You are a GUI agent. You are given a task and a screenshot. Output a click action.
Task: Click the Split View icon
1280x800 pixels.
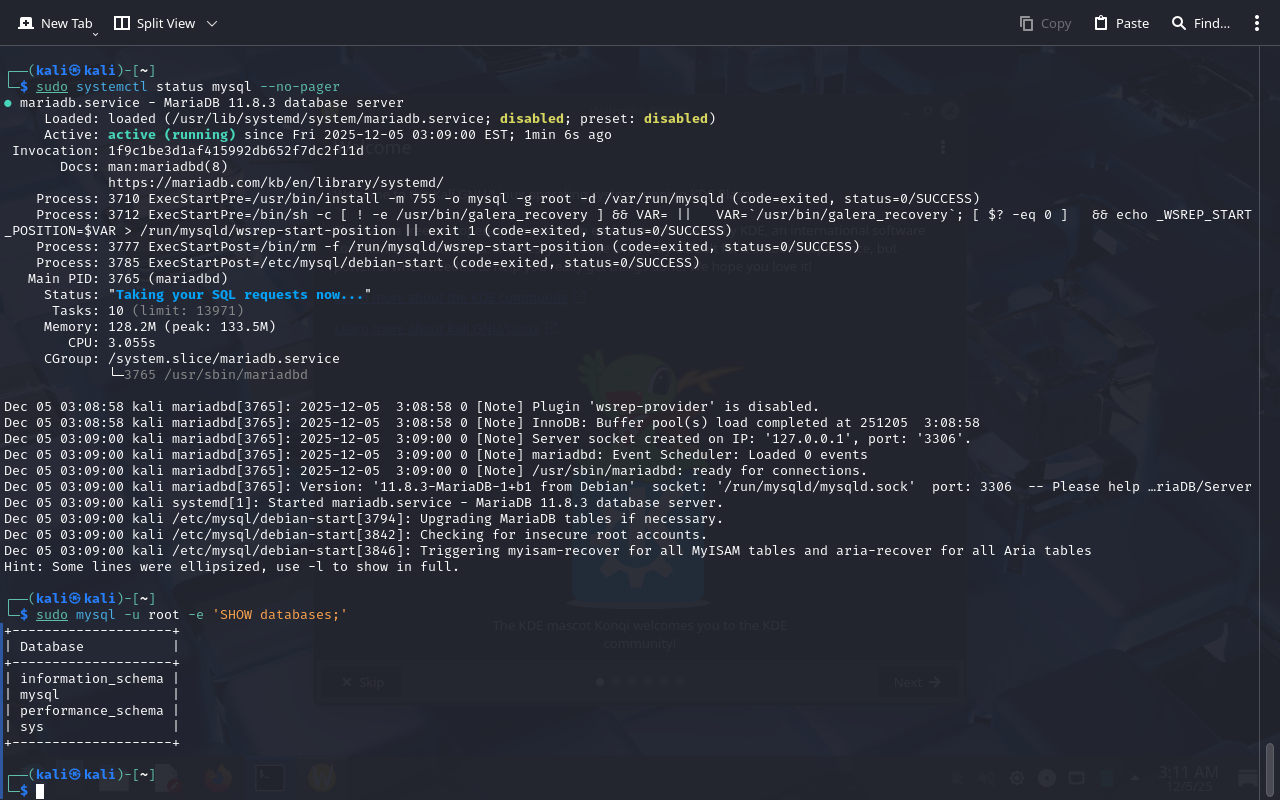122,23
